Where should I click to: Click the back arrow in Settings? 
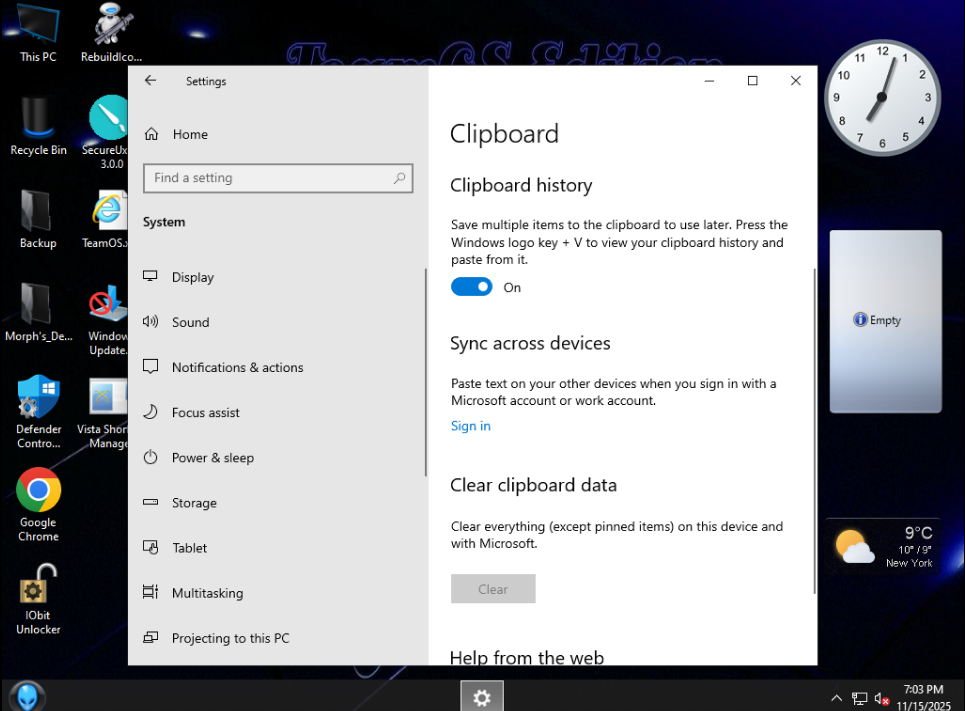click(150, 81)
